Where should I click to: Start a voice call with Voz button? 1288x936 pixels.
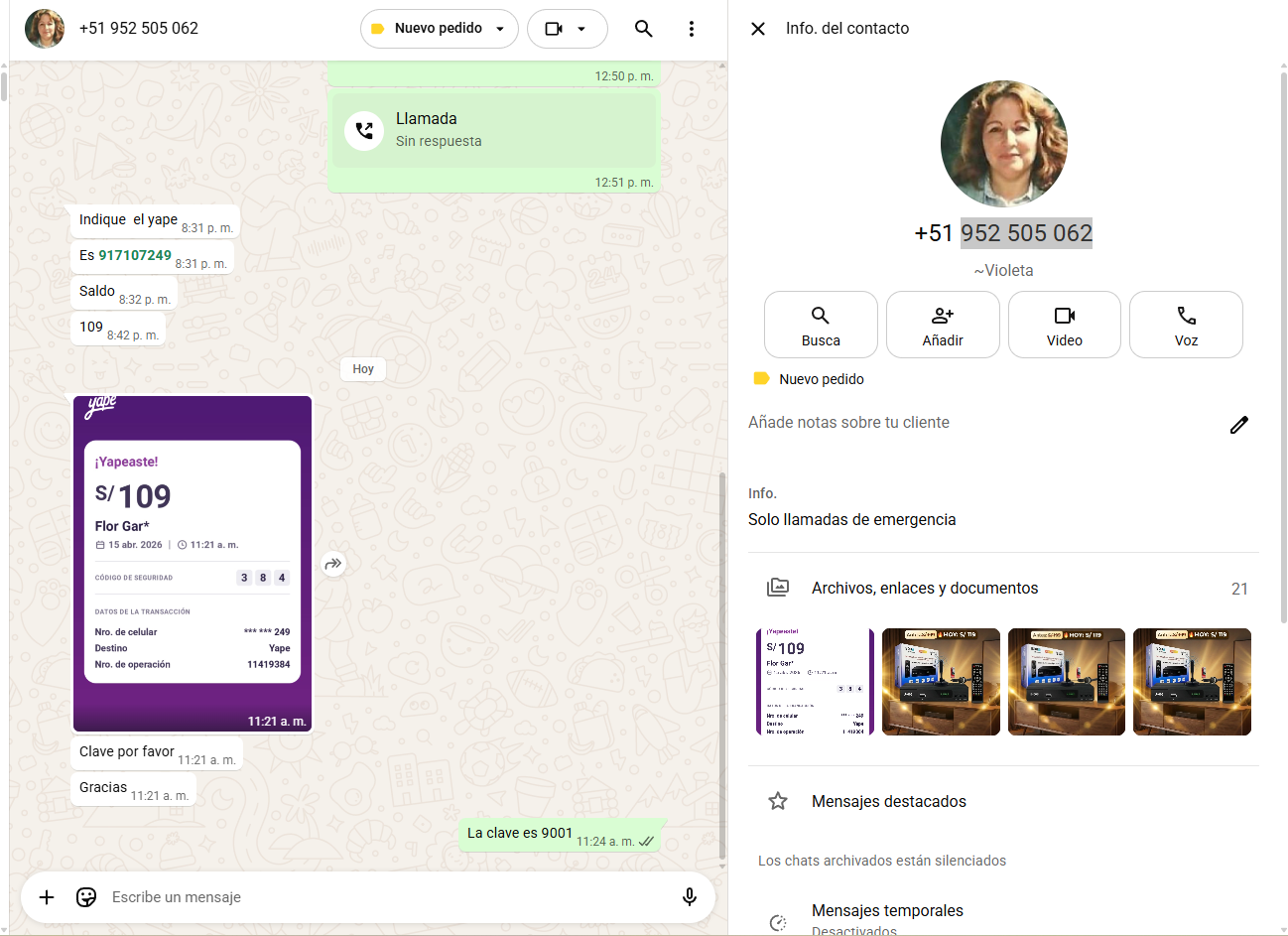tap(1186, 325)
